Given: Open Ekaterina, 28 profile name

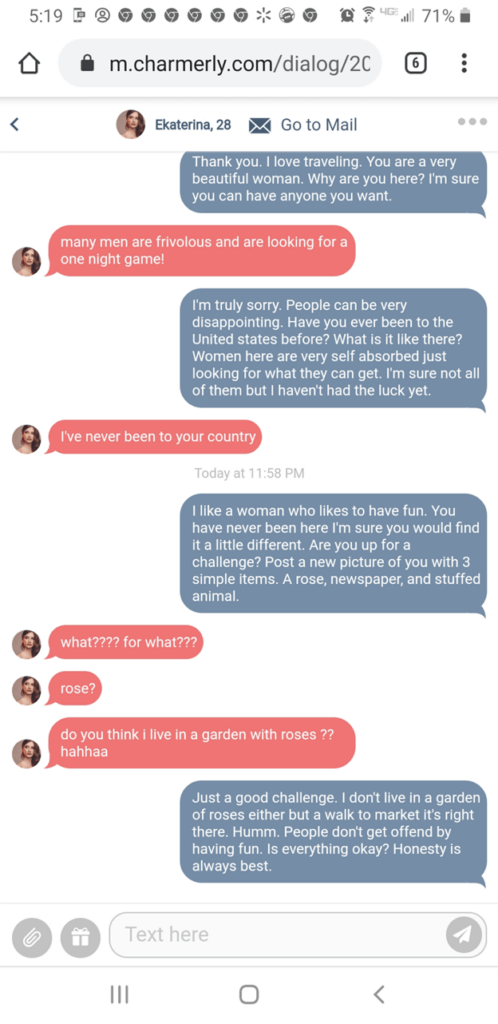Looking at the screenshot, I should (x=193, y=125).
